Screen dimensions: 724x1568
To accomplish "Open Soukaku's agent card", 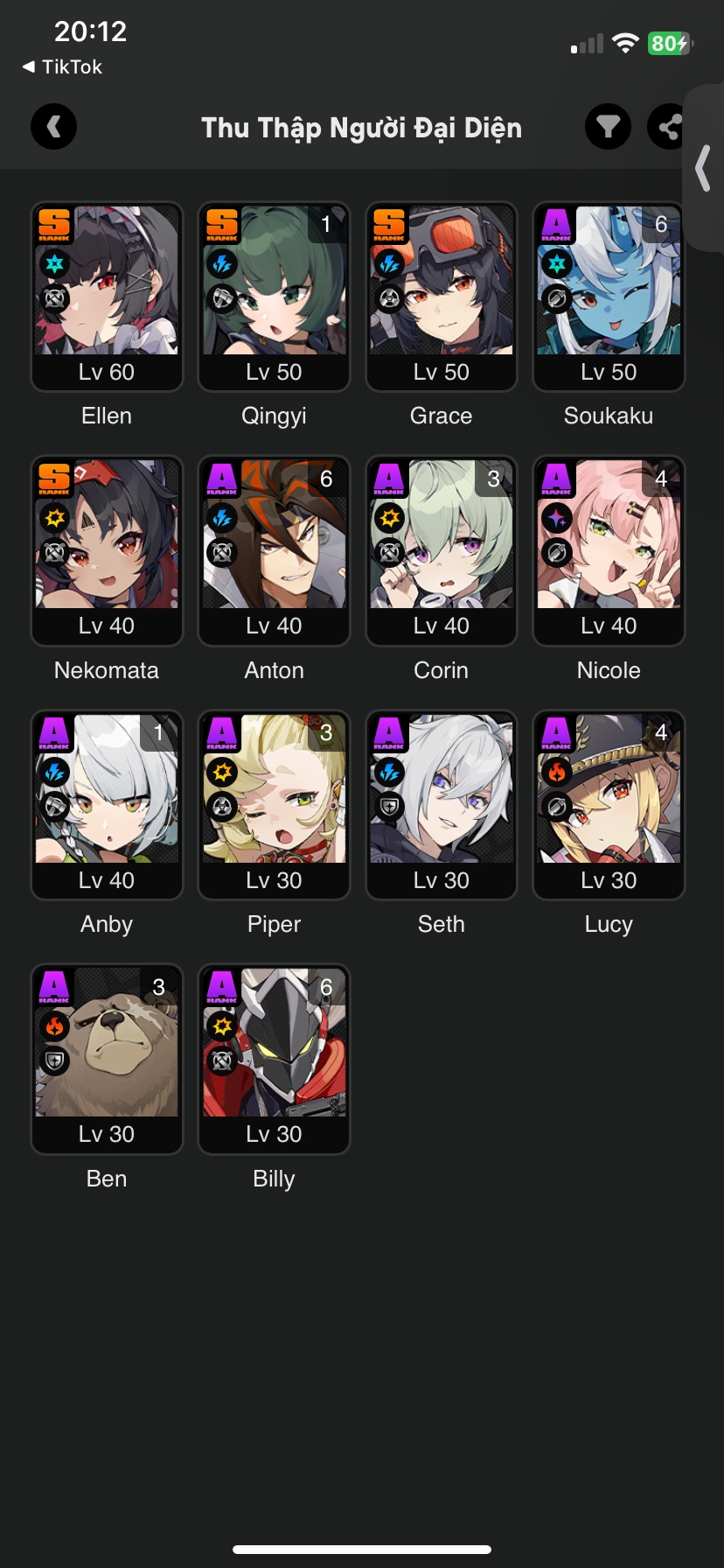I will tap(609, 297).
